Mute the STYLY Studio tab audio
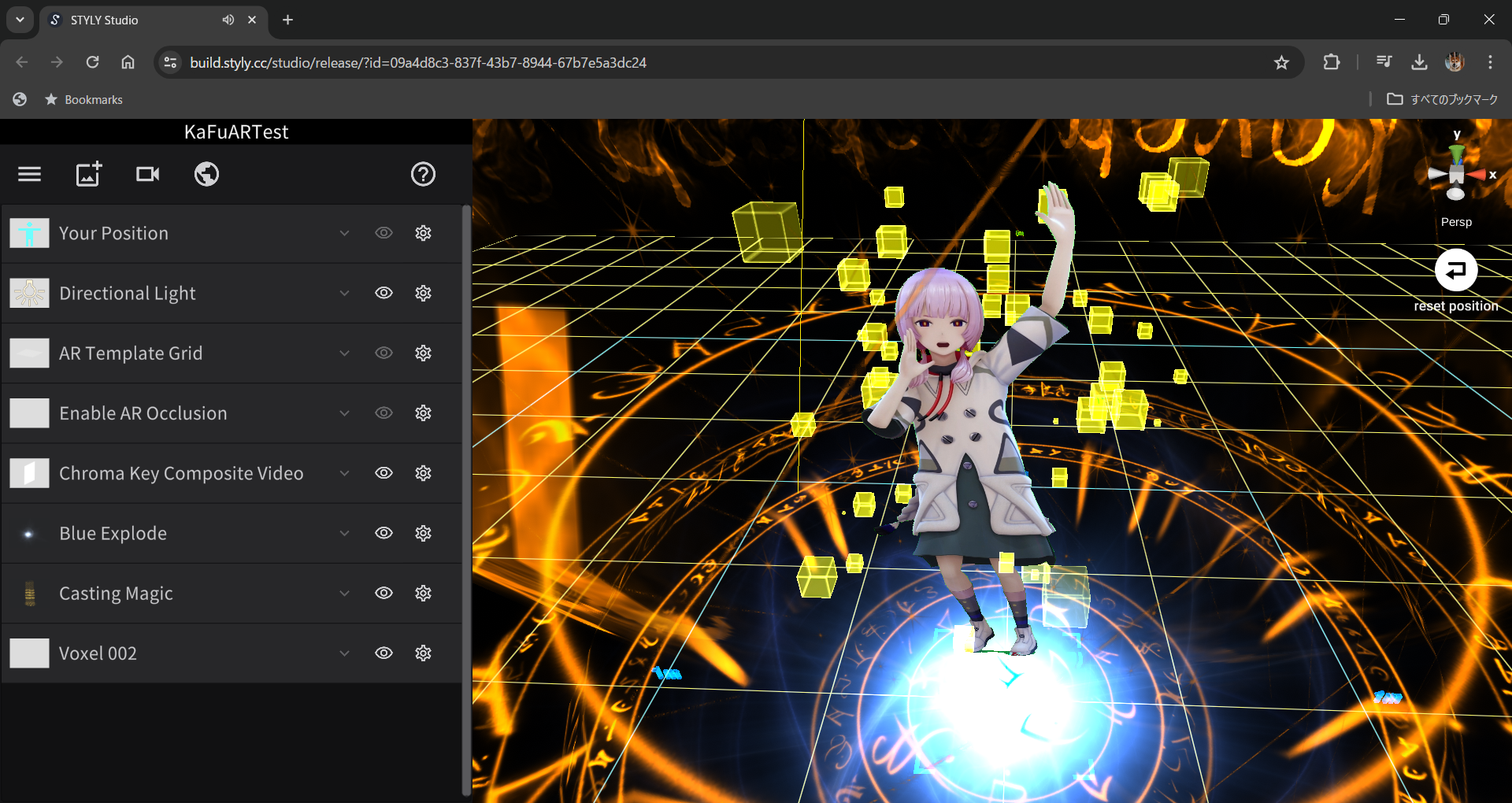This screenshot has width=1512, height=803. coord(228,20)
